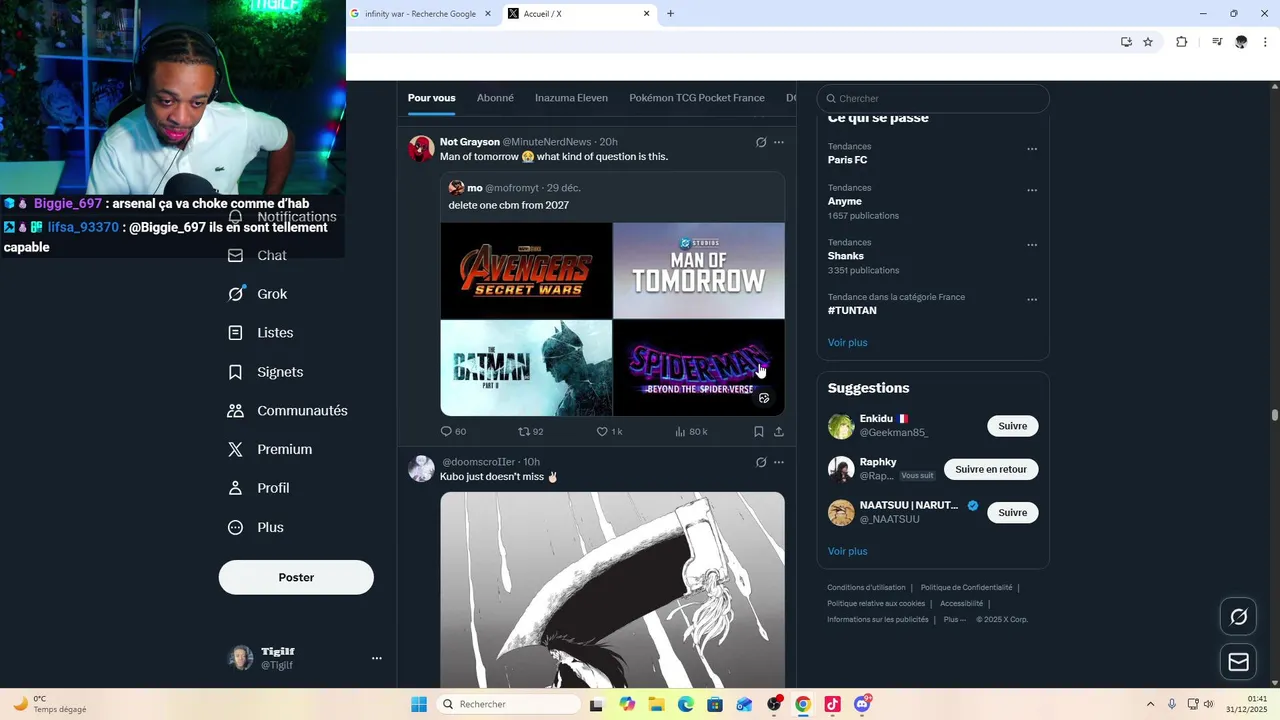
Task: Bookmark this page with the star icon
Action: pyautogui.click(x=1148, y=42)
